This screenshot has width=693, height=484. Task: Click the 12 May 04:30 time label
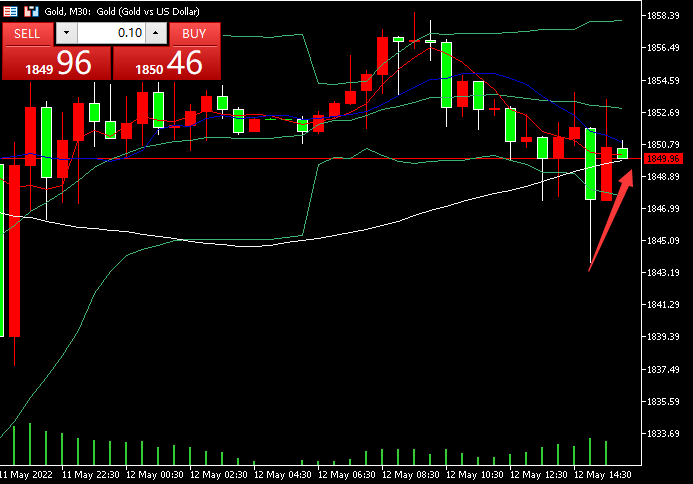[x=283, y=475]
